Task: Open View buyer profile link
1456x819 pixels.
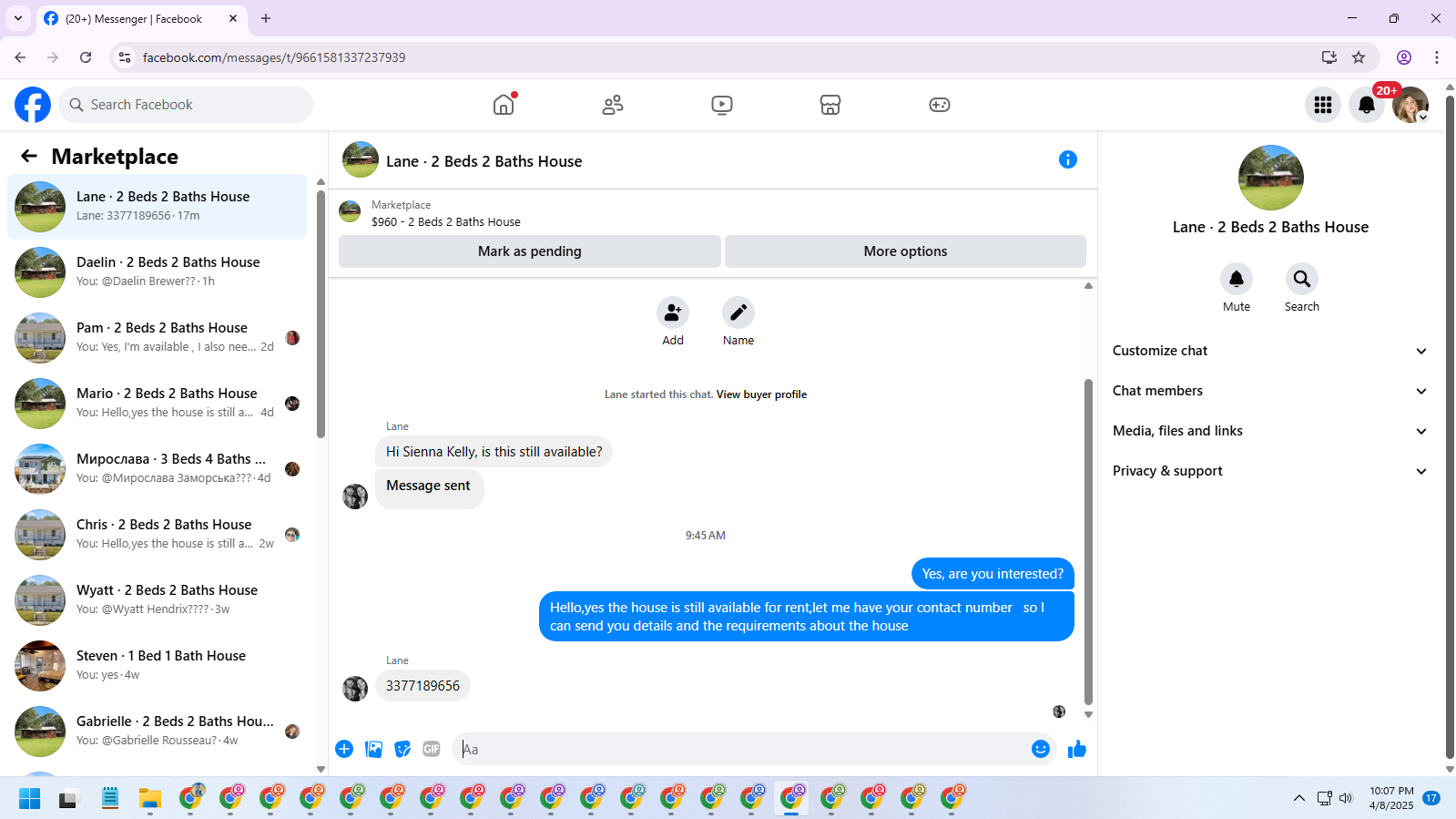Action: click(x=761, y=394)
